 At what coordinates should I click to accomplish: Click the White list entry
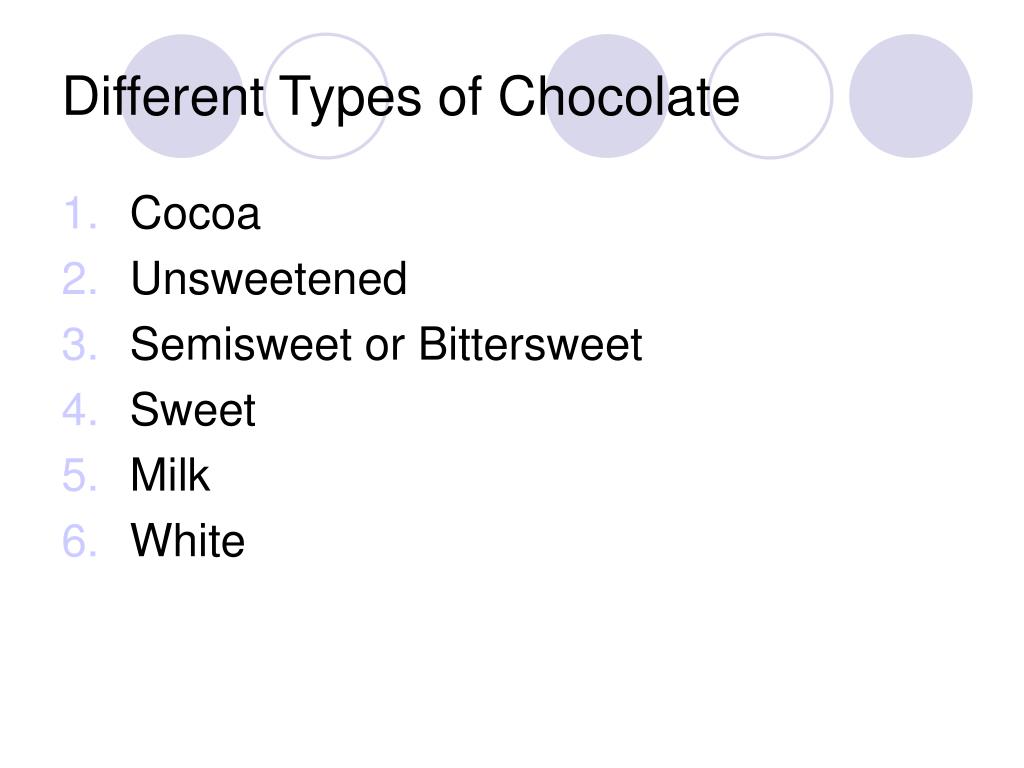[x=187, y=540]
